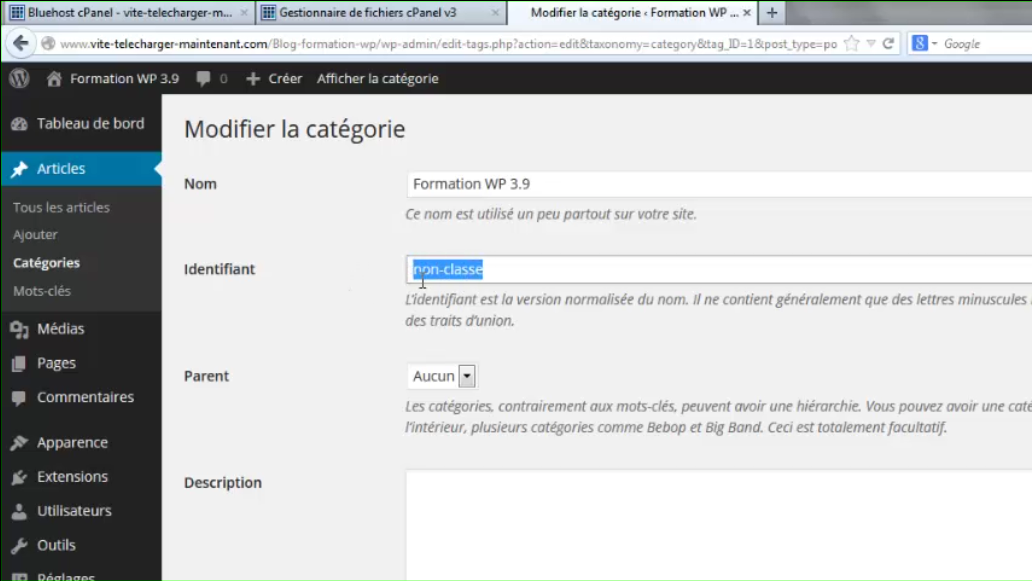The height and width of the screenshot is (581, 1032).
Task: Click the Formation WP 3.9 site name
Action: [124, 79]
